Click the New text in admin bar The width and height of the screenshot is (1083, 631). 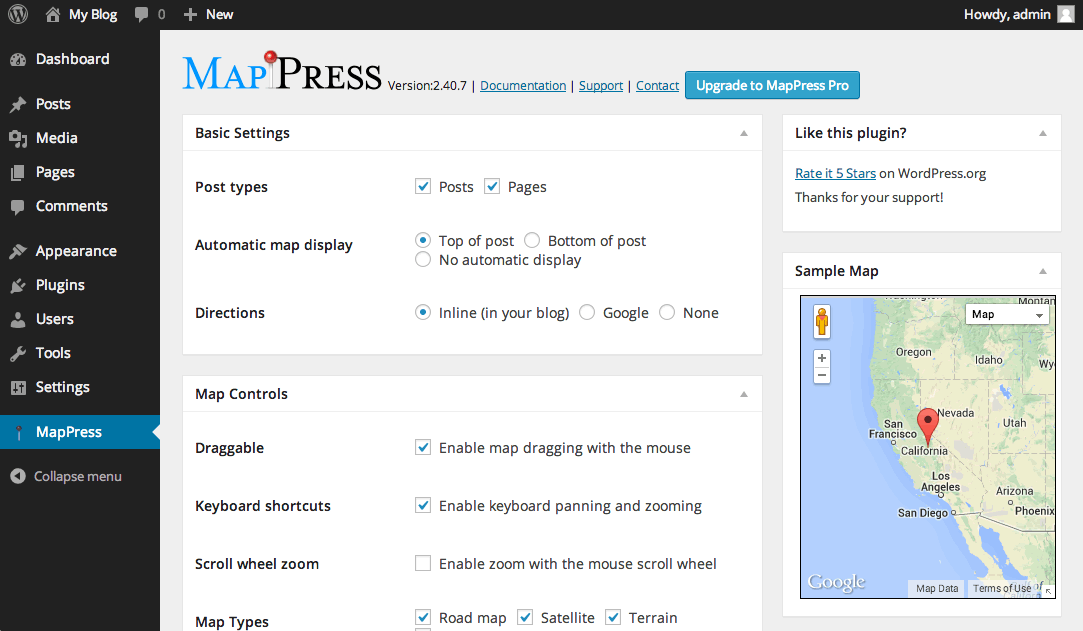220,14
